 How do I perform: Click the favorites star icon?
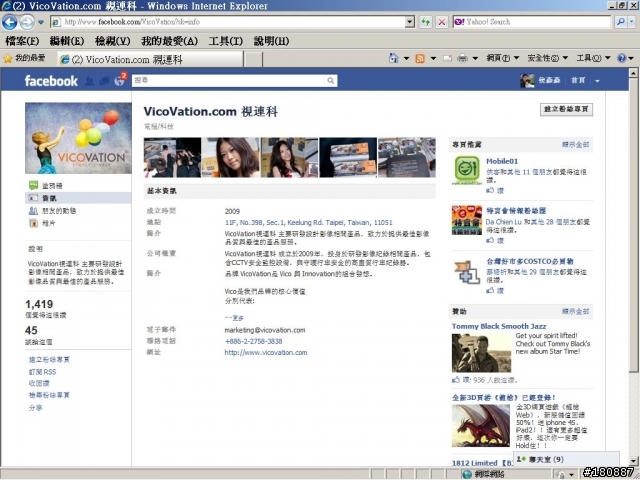pos(8,59)
